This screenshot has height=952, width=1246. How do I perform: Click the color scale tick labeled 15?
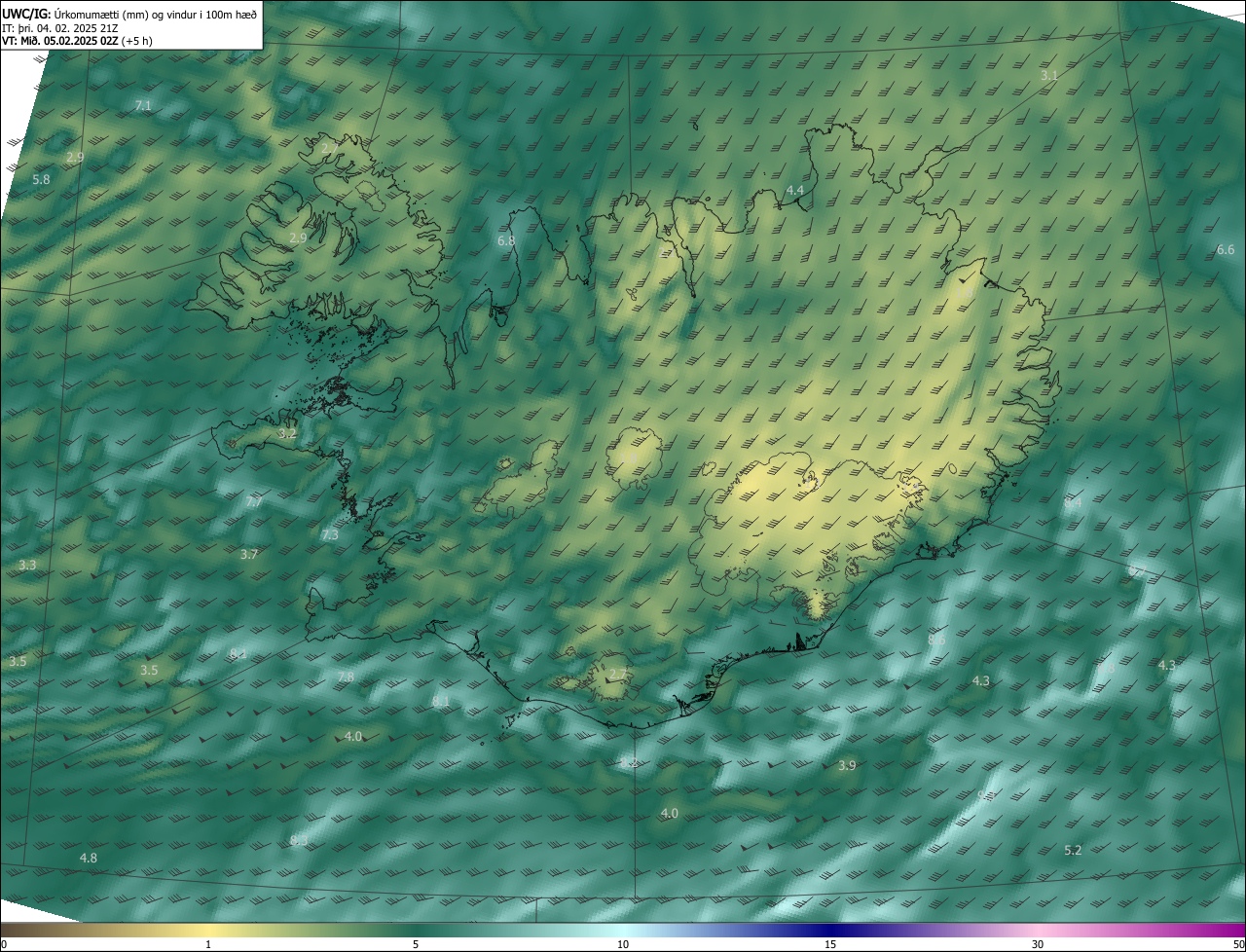coord(830,944)
